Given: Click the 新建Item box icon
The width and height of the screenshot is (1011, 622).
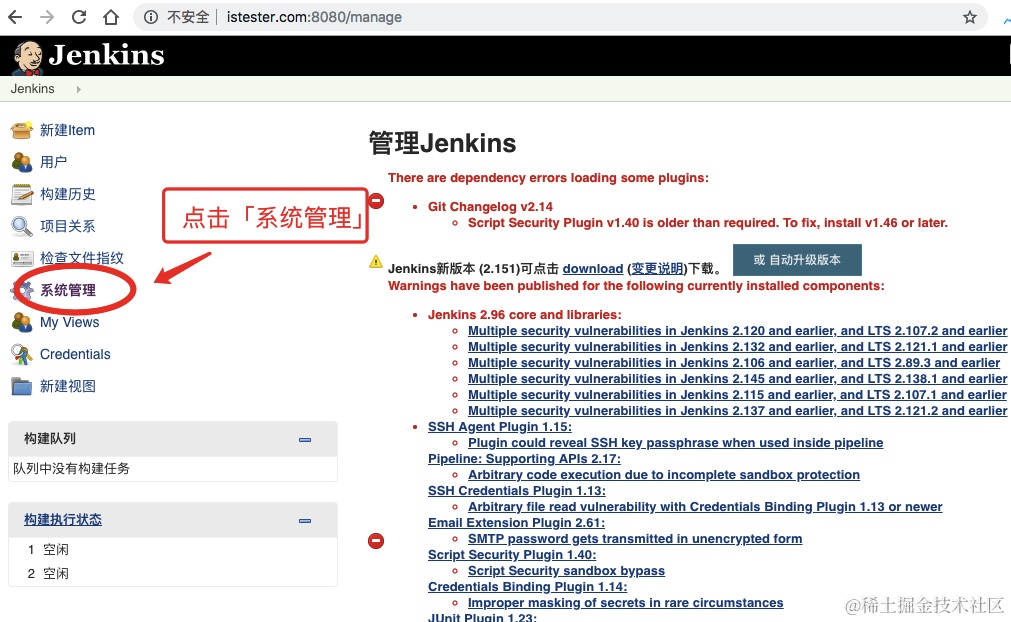Looking at the screenshot, I should (x=21, y=130).
